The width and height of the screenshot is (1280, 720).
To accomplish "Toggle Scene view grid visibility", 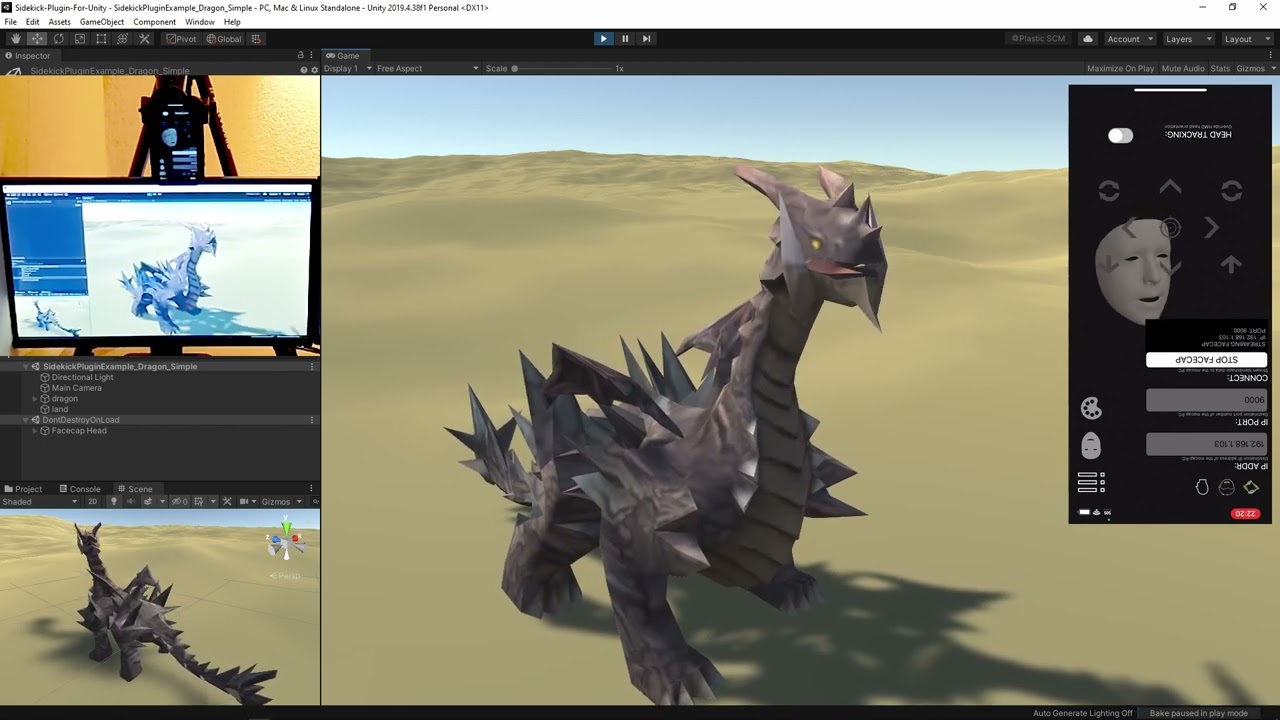I will tap(199, 502).
